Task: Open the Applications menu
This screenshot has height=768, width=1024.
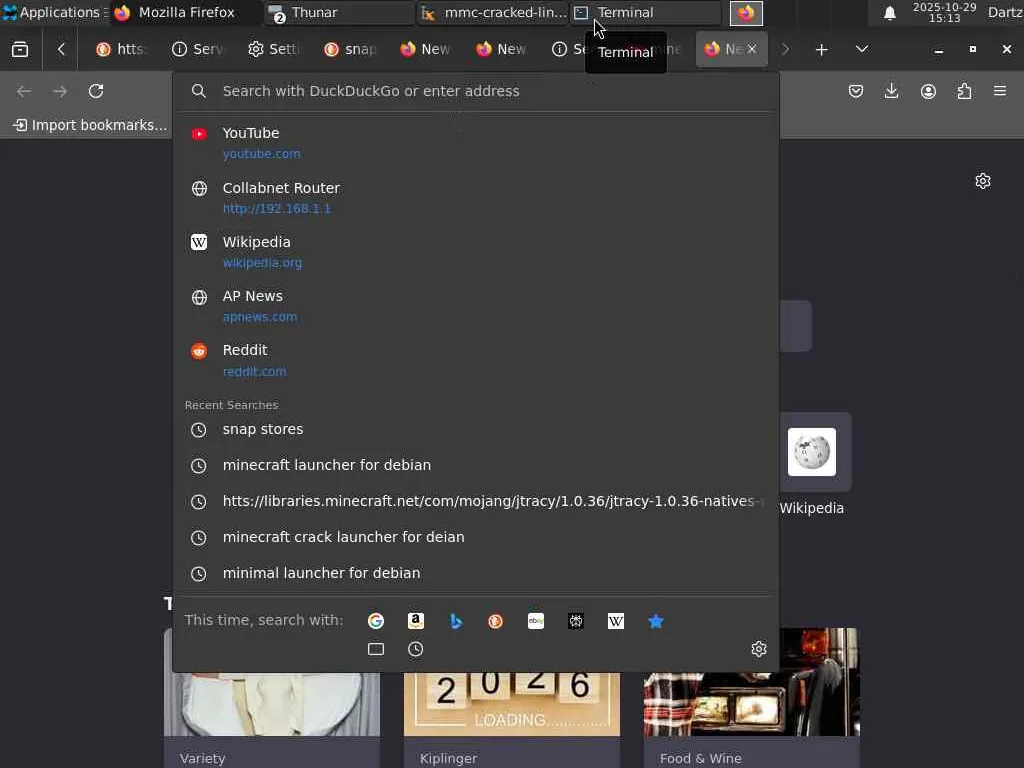Action: tap(52, 12)
